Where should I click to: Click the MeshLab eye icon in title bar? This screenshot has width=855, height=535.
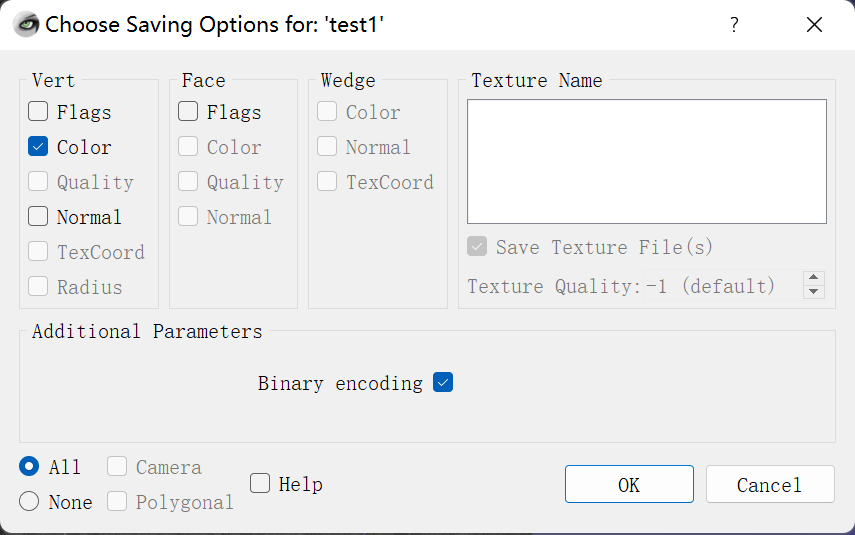(x=25, y=24)
